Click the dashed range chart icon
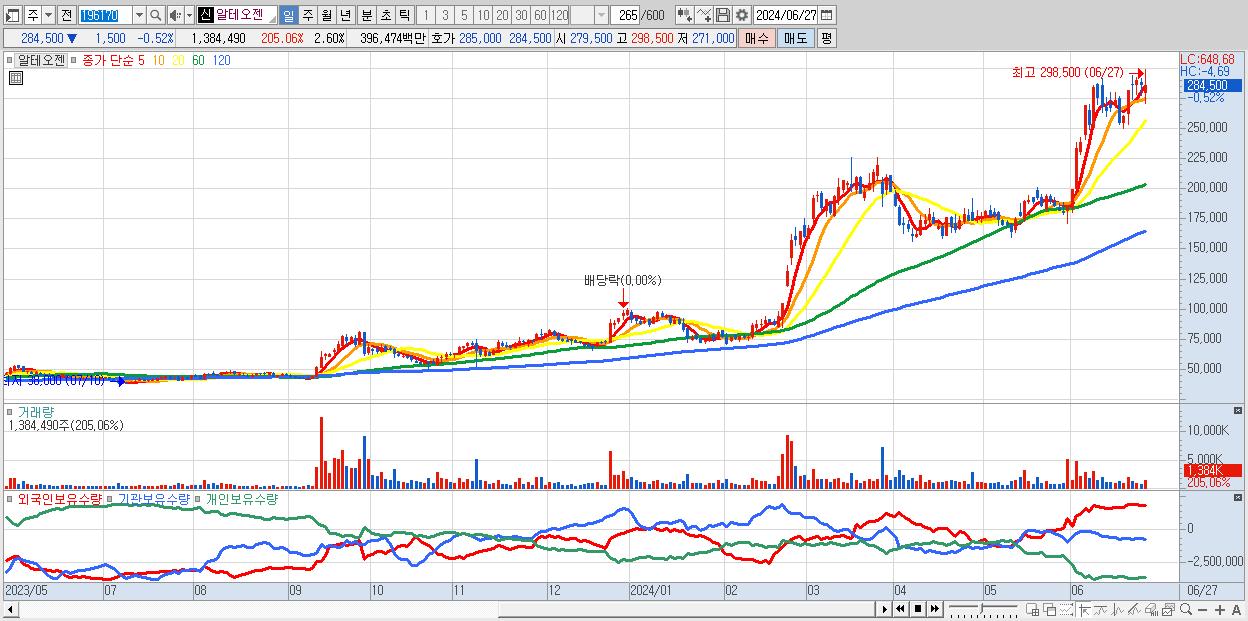Image resolution: width=1248 pixels, height=621 pixels. [x=1066, y=609]
